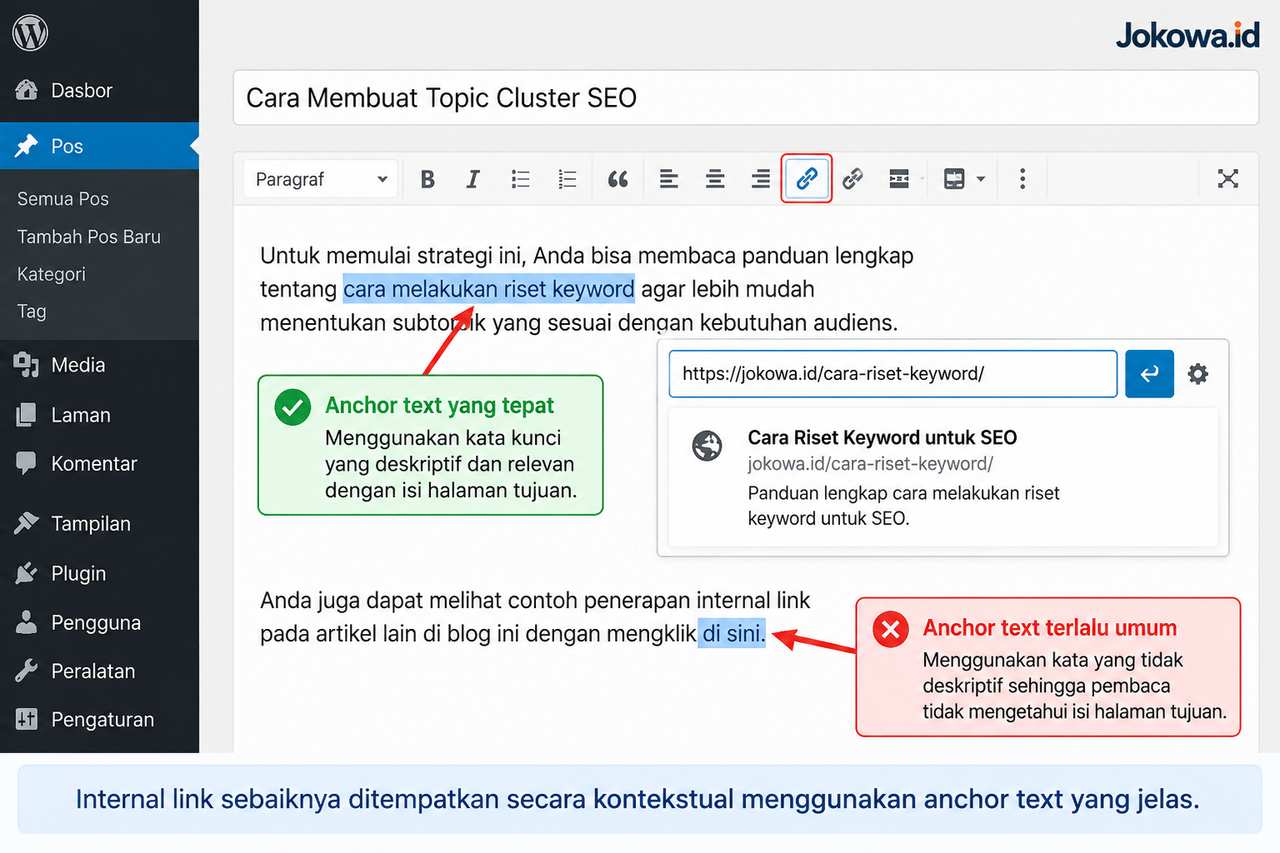Viewport: 1280px width, 853px height.
Task: Open the Kategori submenu item
Action: [x=51, y=274]
